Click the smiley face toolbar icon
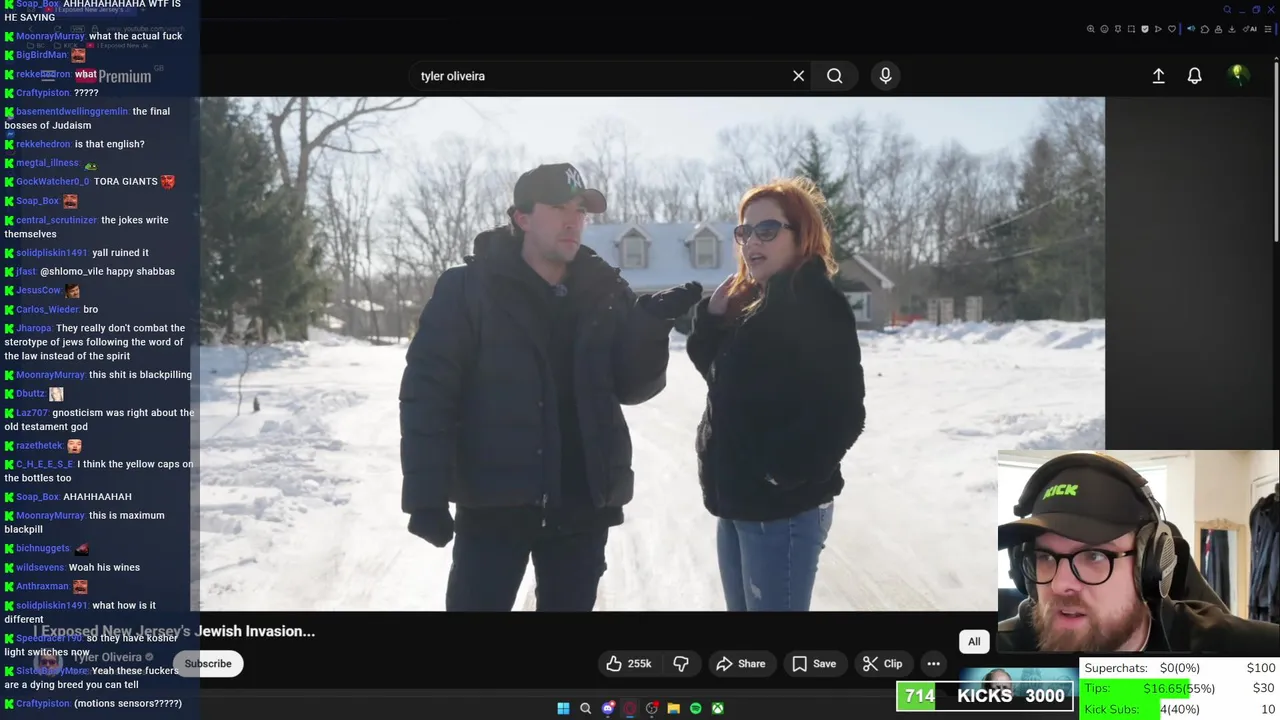 (1104, 29)
